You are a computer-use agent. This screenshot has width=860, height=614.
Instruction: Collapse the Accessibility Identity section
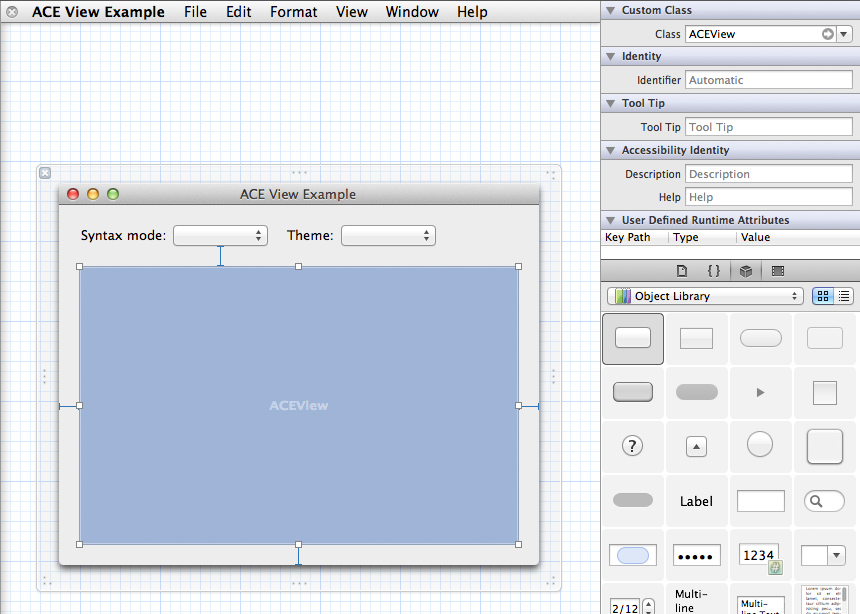pos(610,150)
